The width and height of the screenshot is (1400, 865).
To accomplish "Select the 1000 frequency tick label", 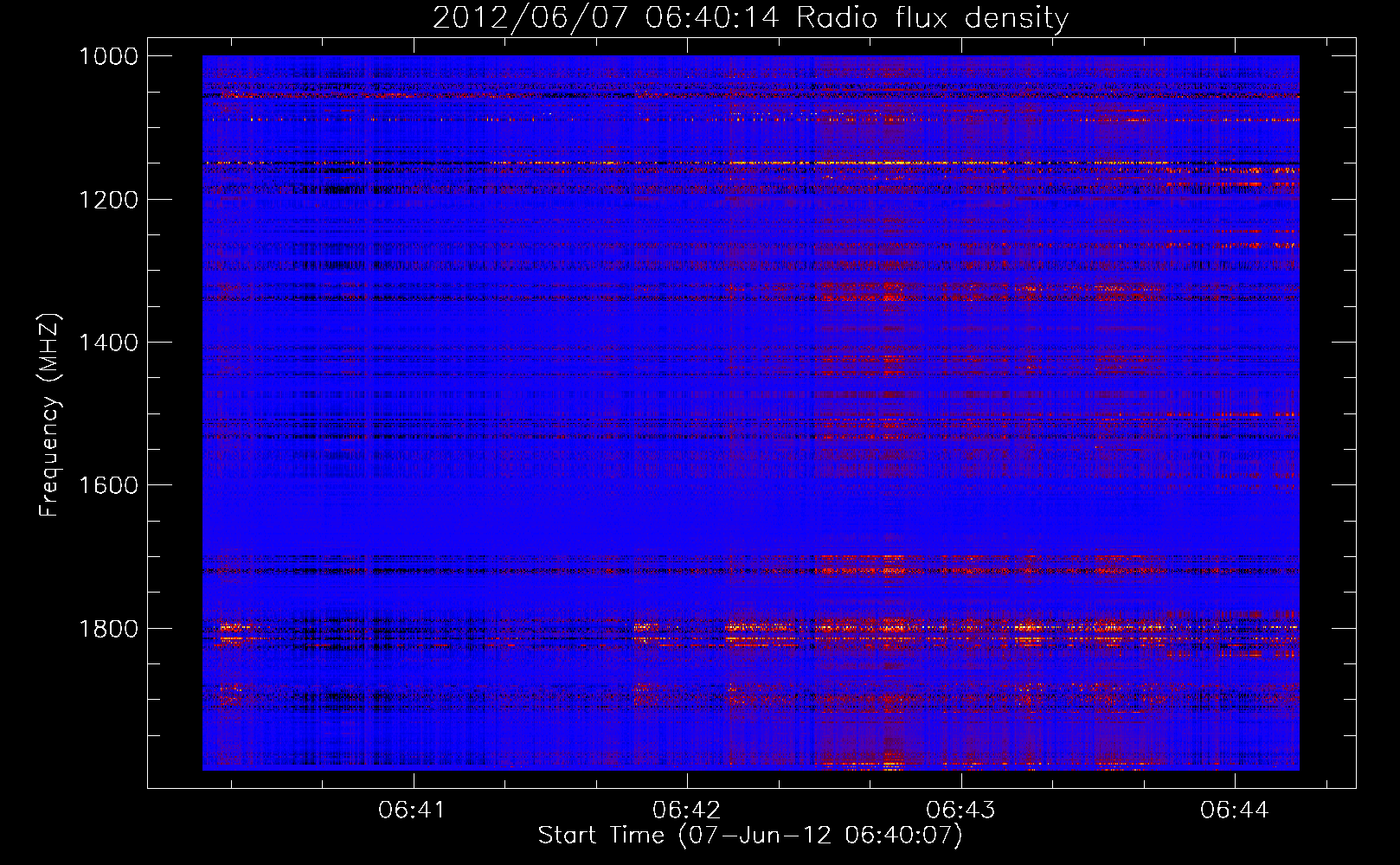I will click(x=108, y=56).
